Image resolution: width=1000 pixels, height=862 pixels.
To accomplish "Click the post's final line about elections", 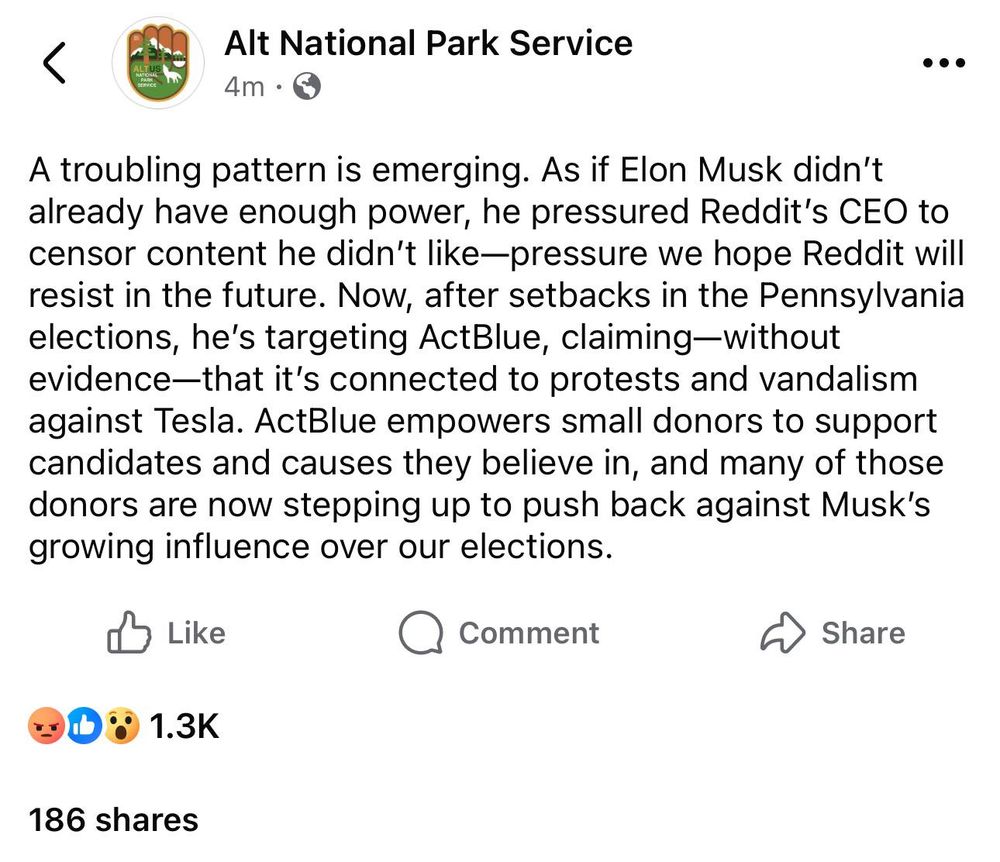I will 320,547.
